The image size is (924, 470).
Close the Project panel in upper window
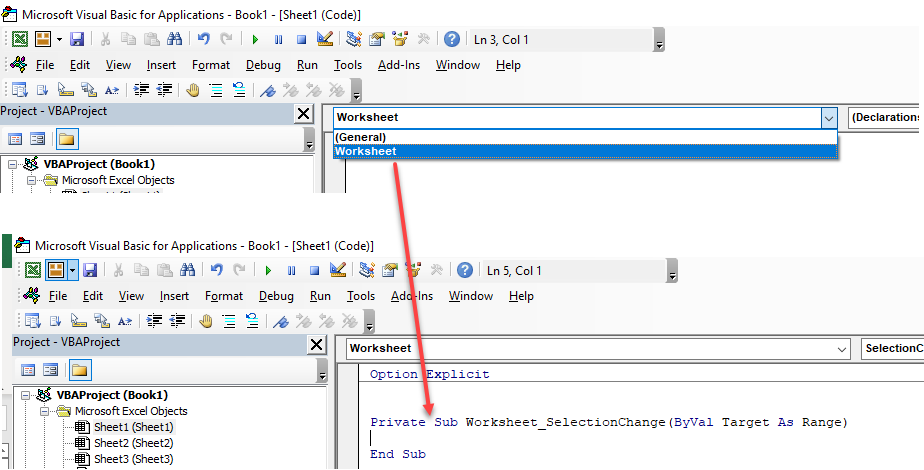coord(303,114)
